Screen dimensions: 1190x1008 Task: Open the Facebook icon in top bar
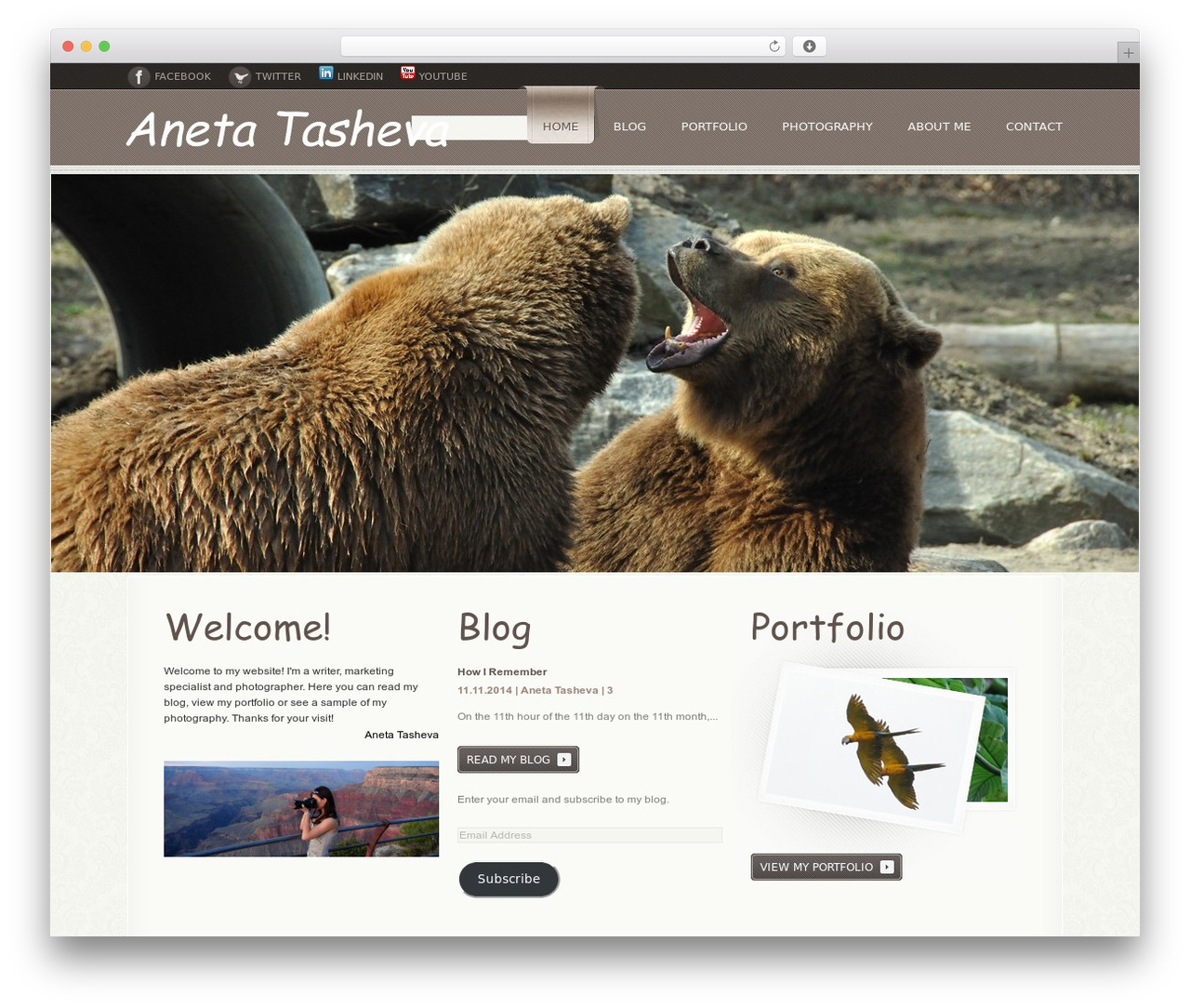(x=139, y=76)
